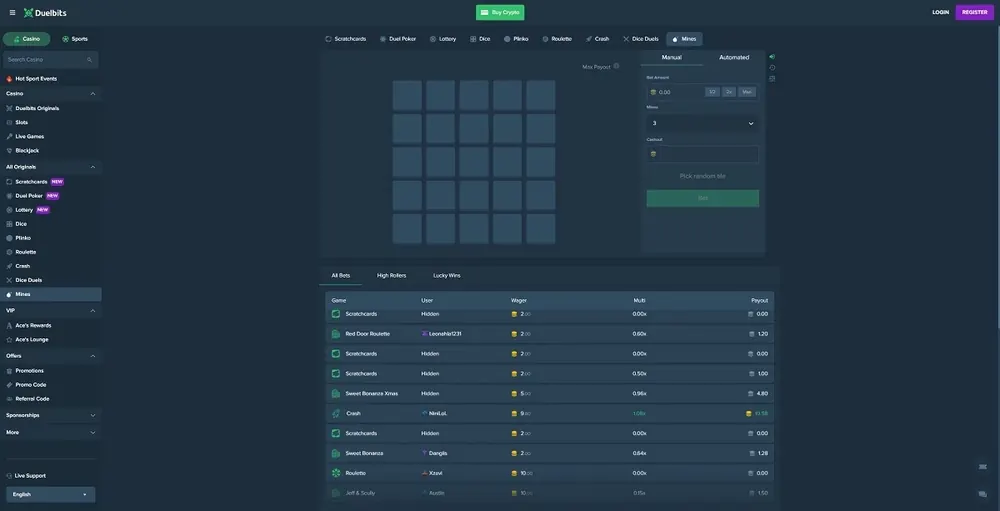Open Plinko in the sidebar list
The image size is (1000, 511).
coord(23,238)
